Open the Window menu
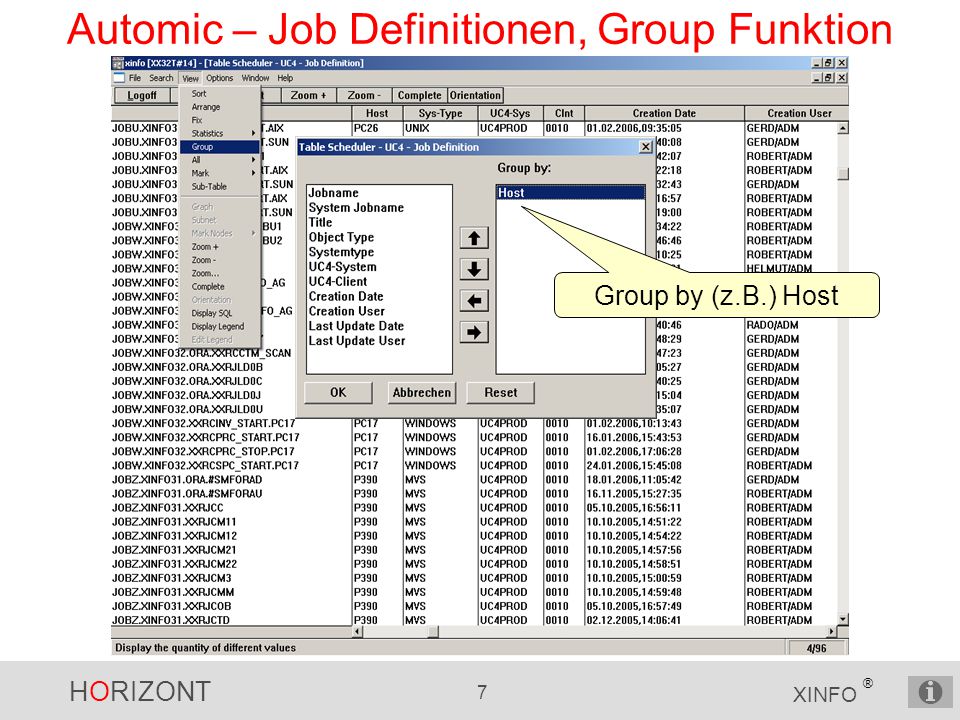Image resolution: width=960 pixels, height=720 pixels. tap(255, 78)
